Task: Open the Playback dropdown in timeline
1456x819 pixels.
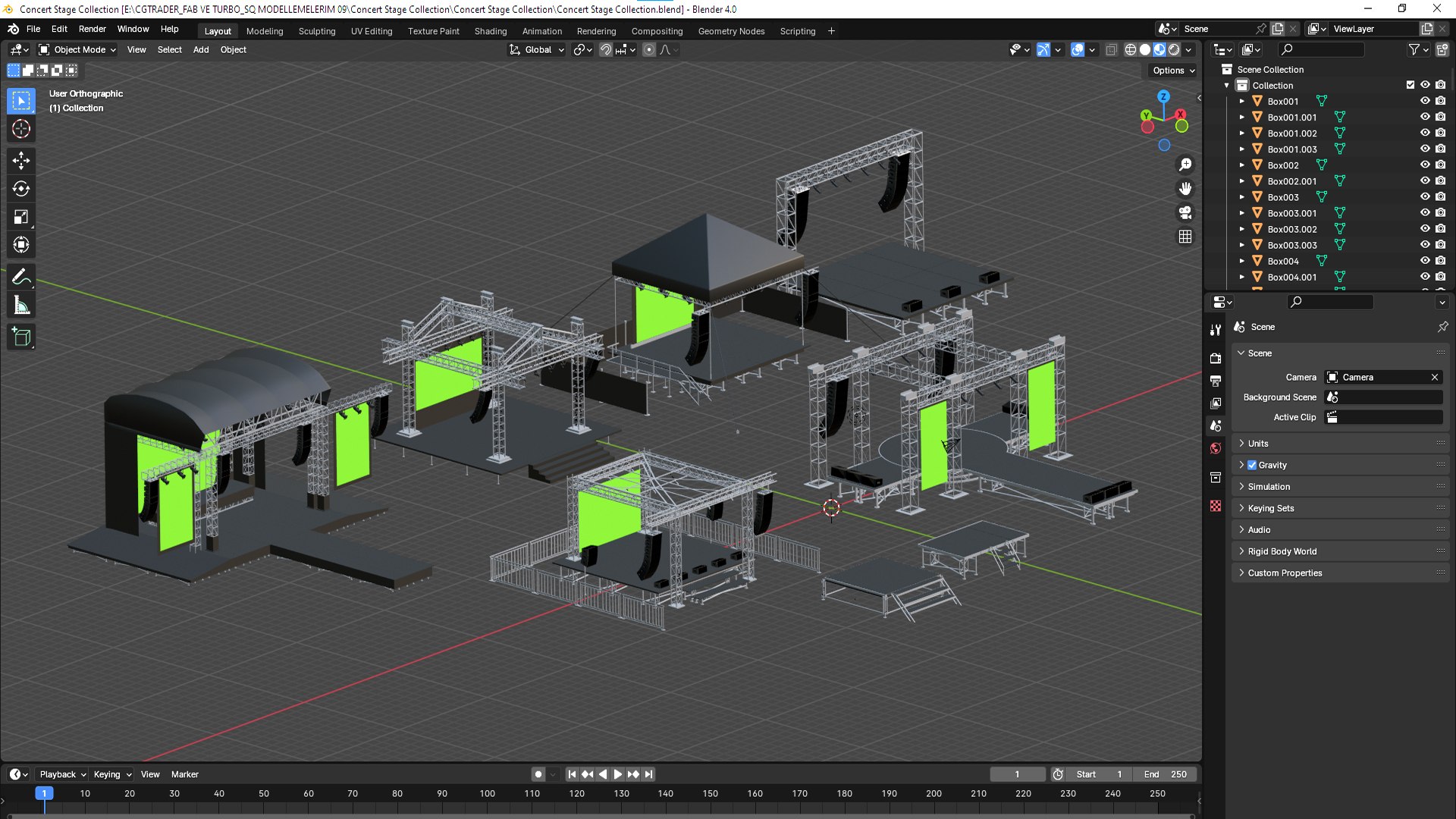Action: (x=62, y=774)
